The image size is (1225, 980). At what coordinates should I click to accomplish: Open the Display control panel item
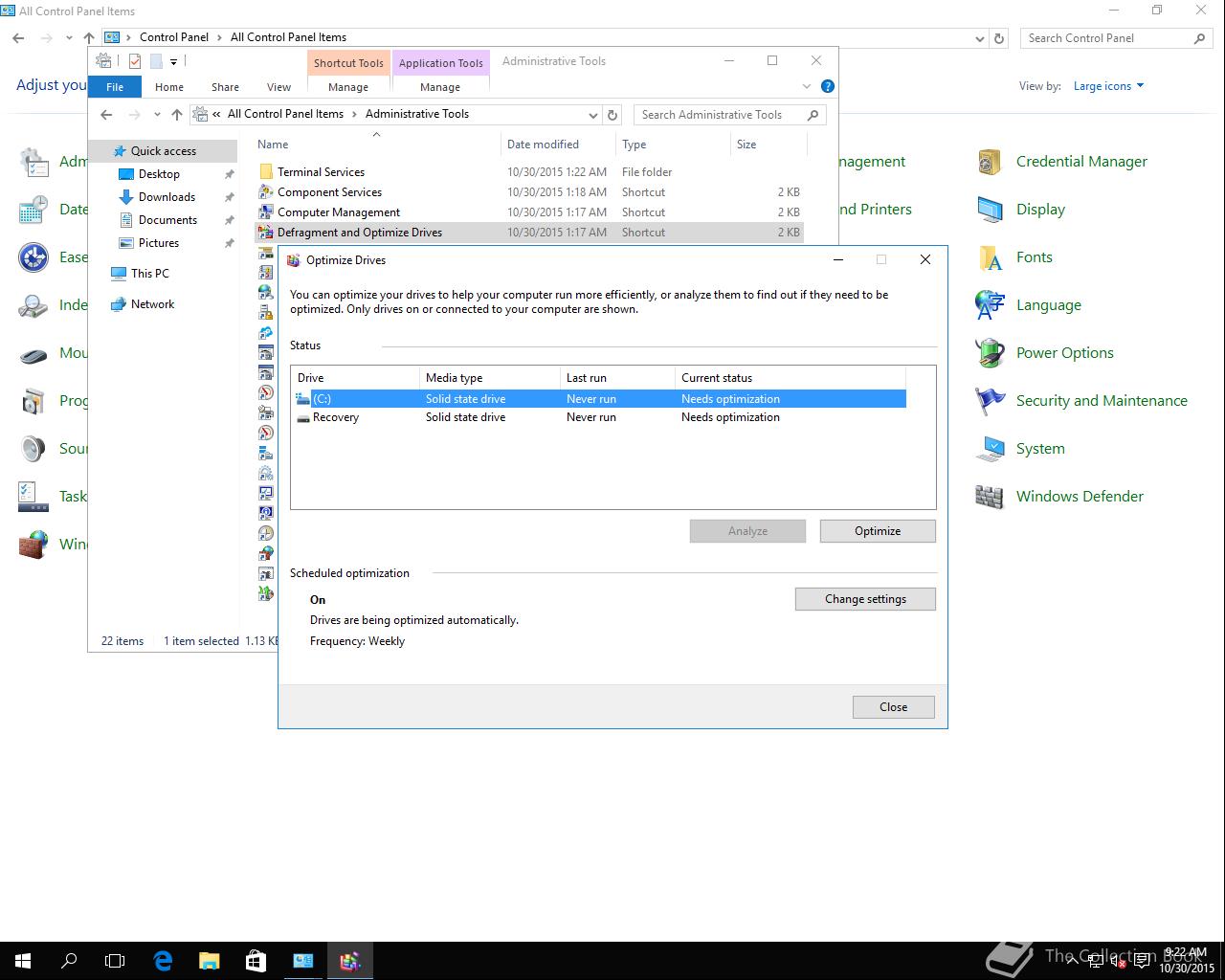click(x=1019, y=210)
